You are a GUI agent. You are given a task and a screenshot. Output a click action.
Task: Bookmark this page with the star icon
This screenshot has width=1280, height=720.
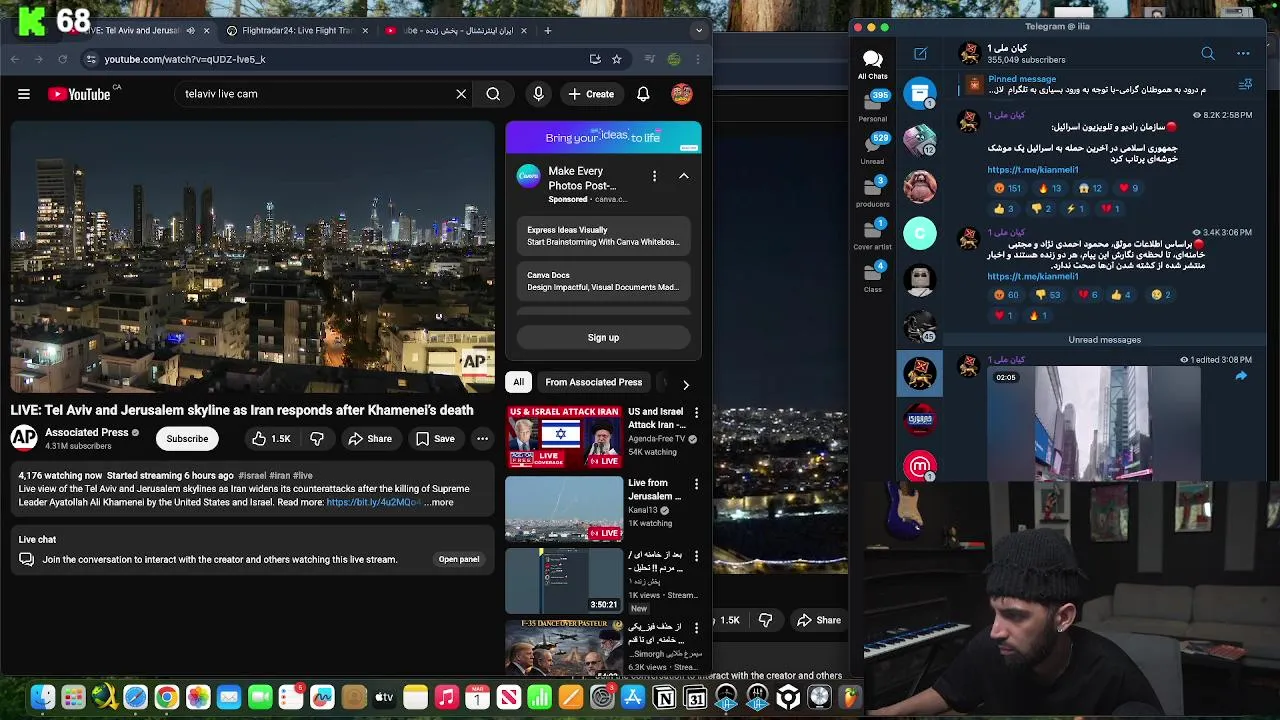click(x=617, y=59)
